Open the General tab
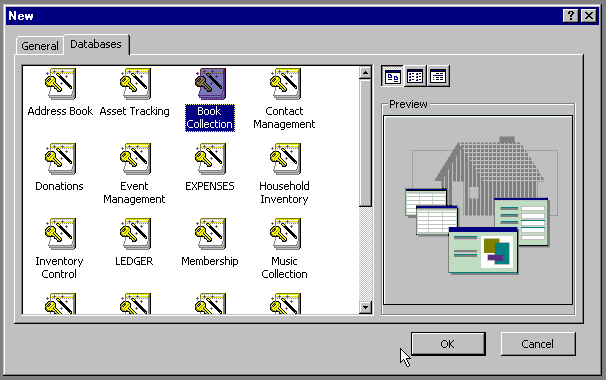 point(40,46)
